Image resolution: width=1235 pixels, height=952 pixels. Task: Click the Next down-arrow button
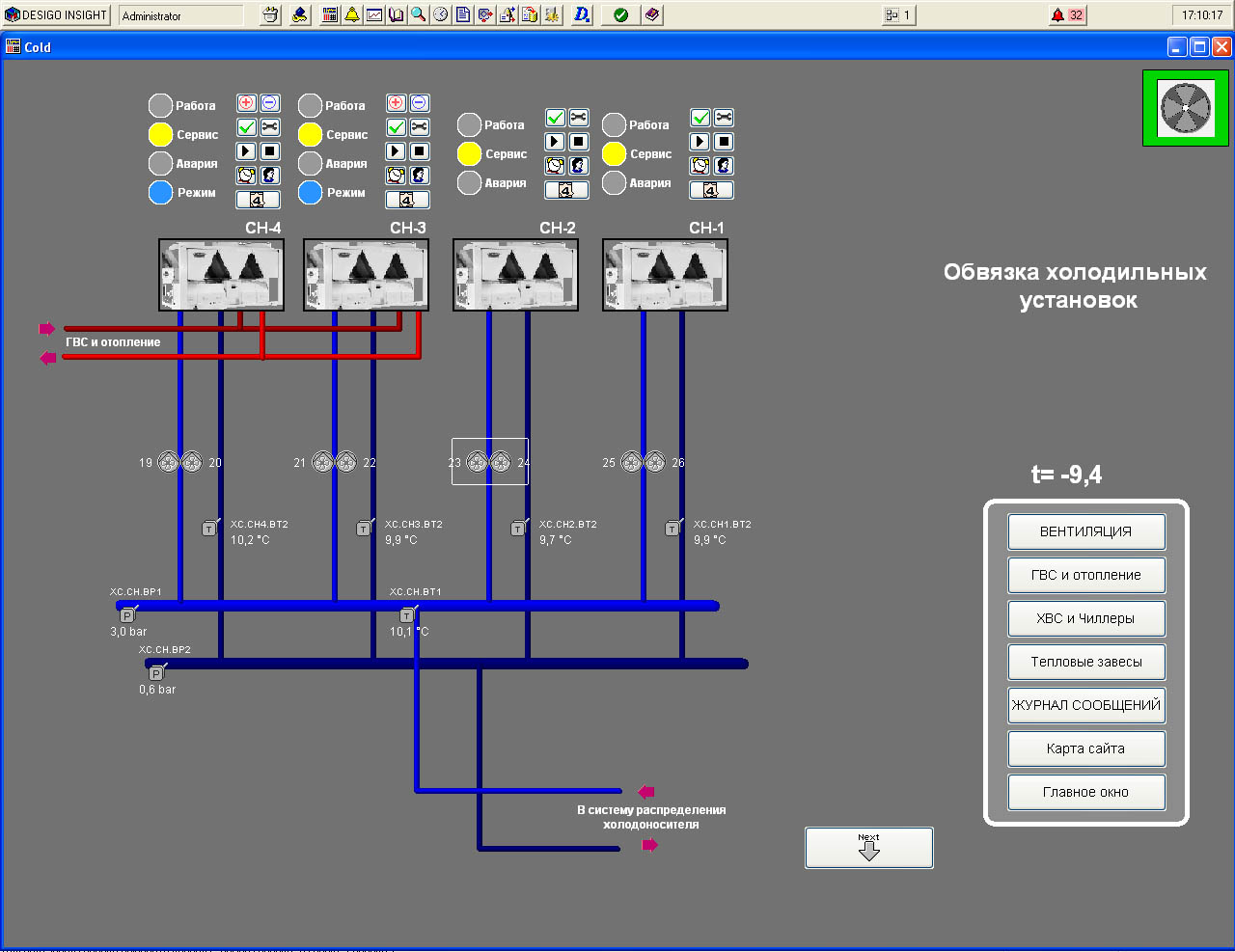click(868, 848)
